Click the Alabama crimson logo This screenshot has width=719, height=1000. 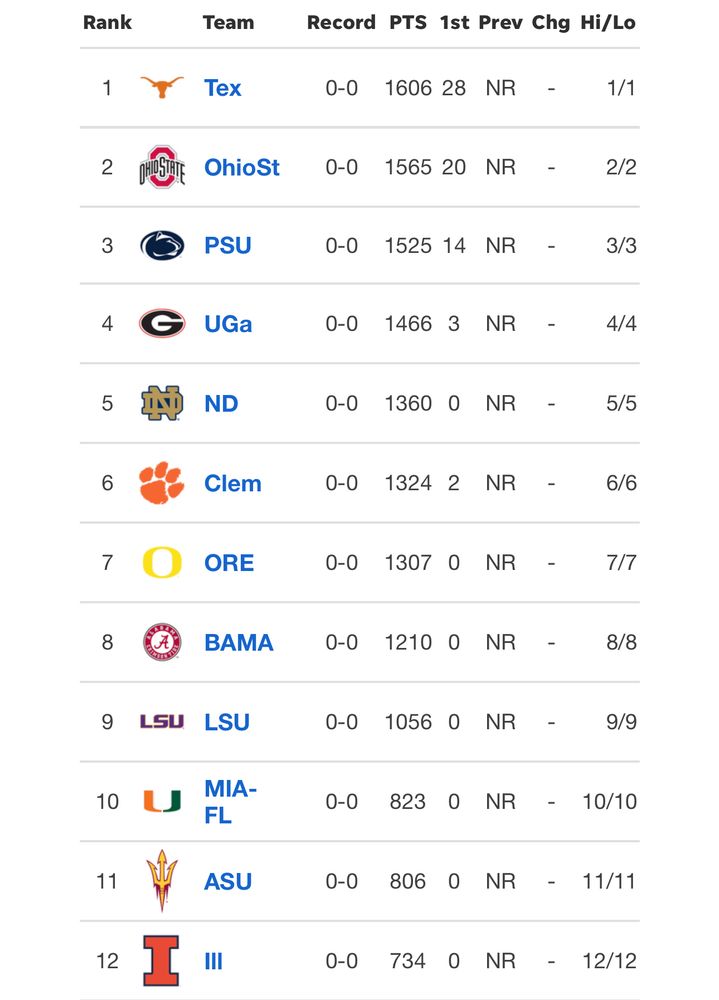(162, 642)
